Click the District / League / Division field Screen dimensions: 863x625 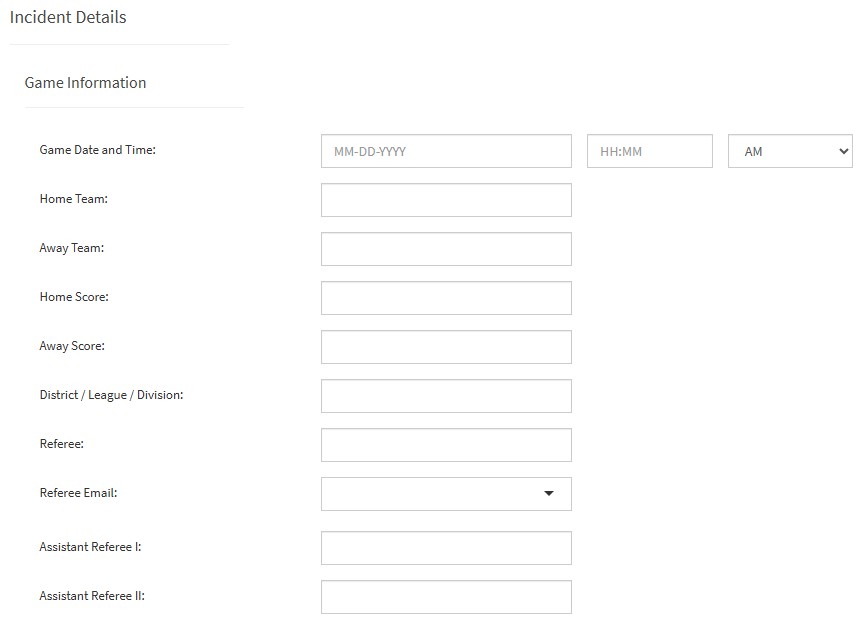(x=446, y=396)
